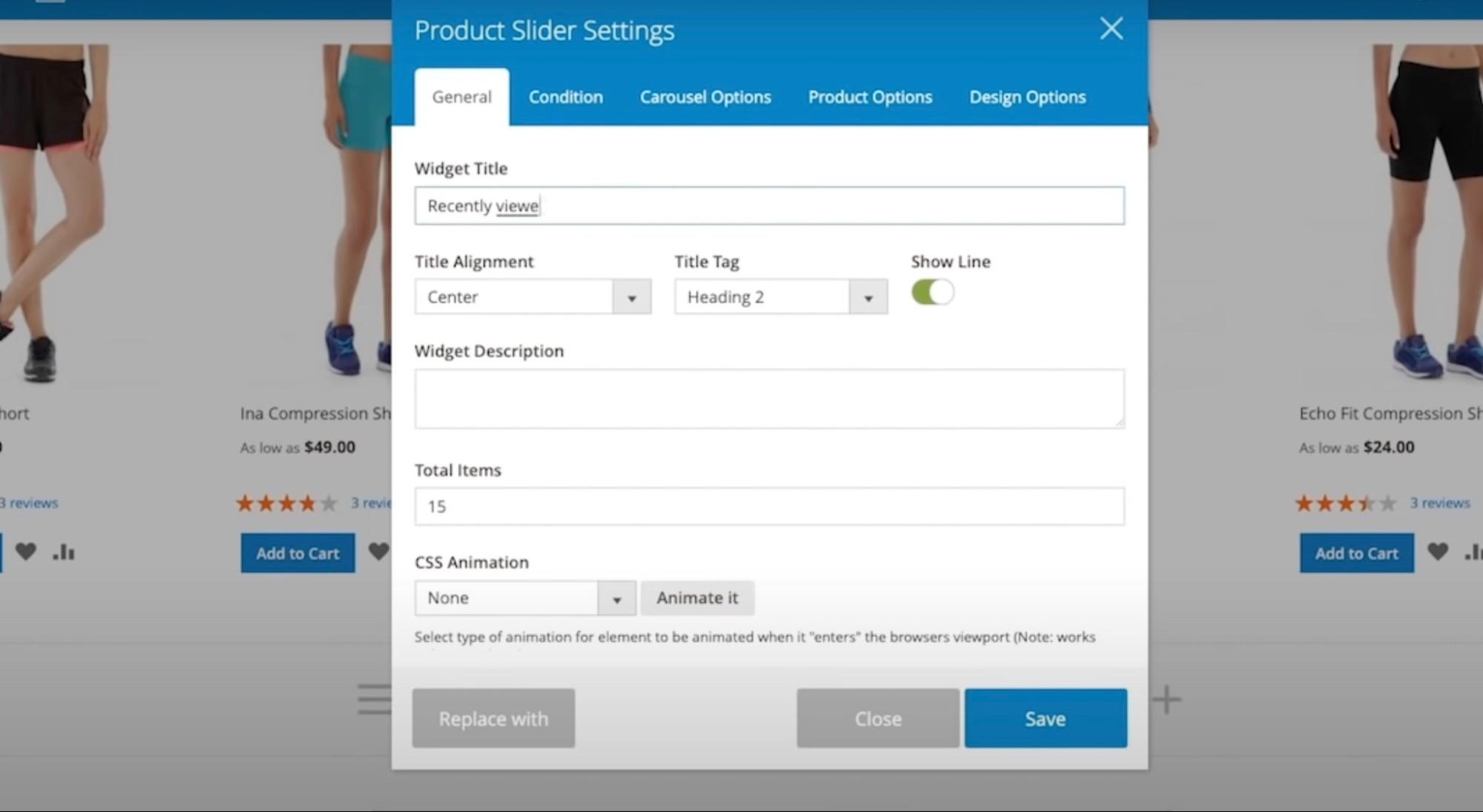
Task: Open the Carousel Options tab
Action: click(705, 97)
